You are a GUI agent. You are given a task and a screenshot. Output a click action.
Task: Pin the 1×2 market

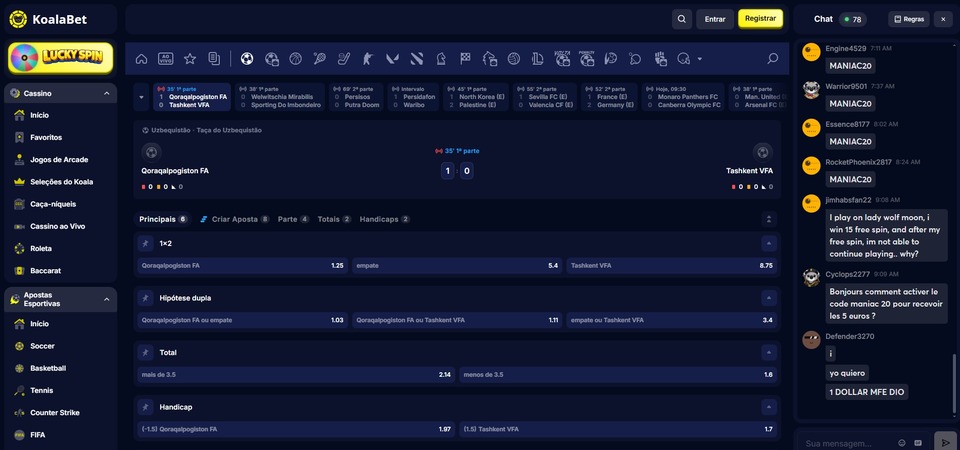pos(146,243)
